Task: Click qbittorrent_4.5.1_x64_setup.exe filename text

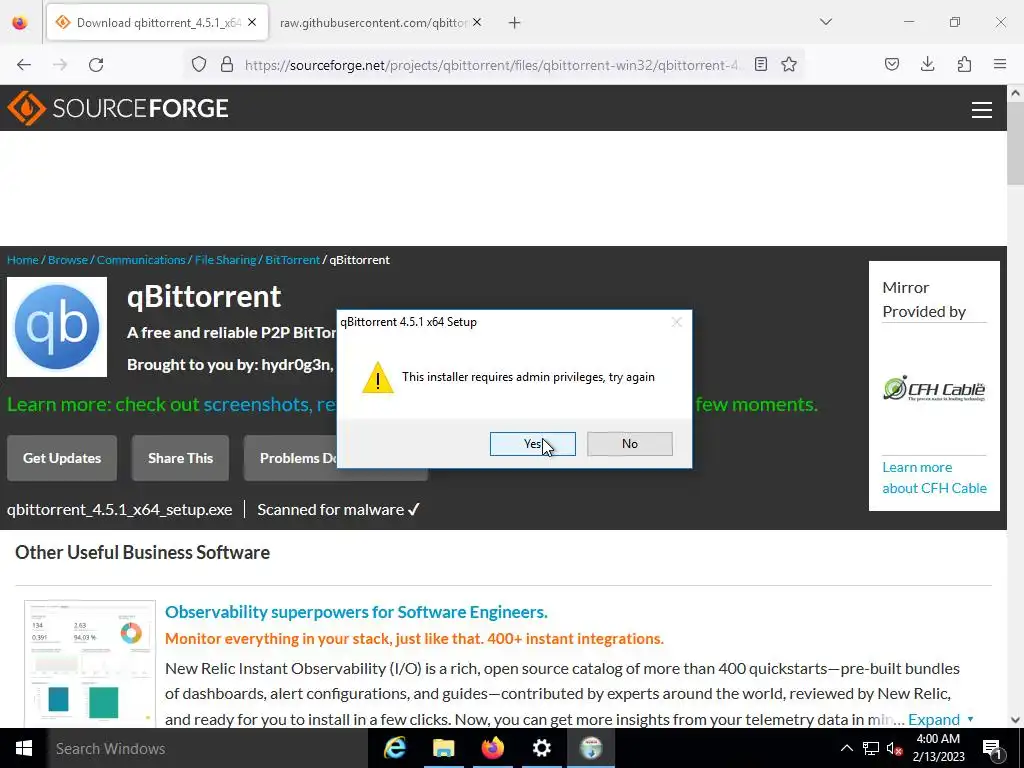Action: (x=120, y=509)
